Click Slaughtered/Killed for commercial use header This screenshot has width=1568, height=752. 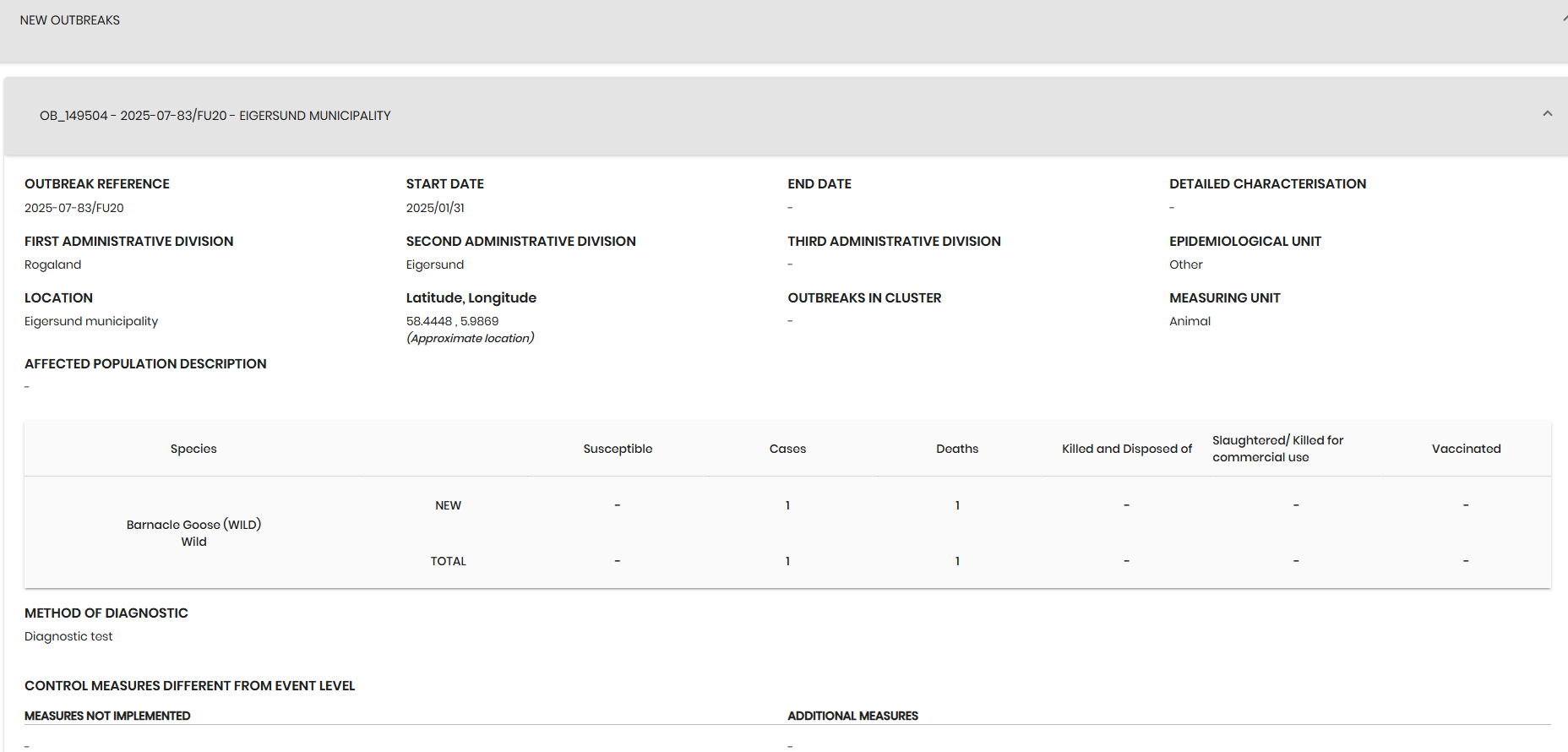click(1277, 449)
